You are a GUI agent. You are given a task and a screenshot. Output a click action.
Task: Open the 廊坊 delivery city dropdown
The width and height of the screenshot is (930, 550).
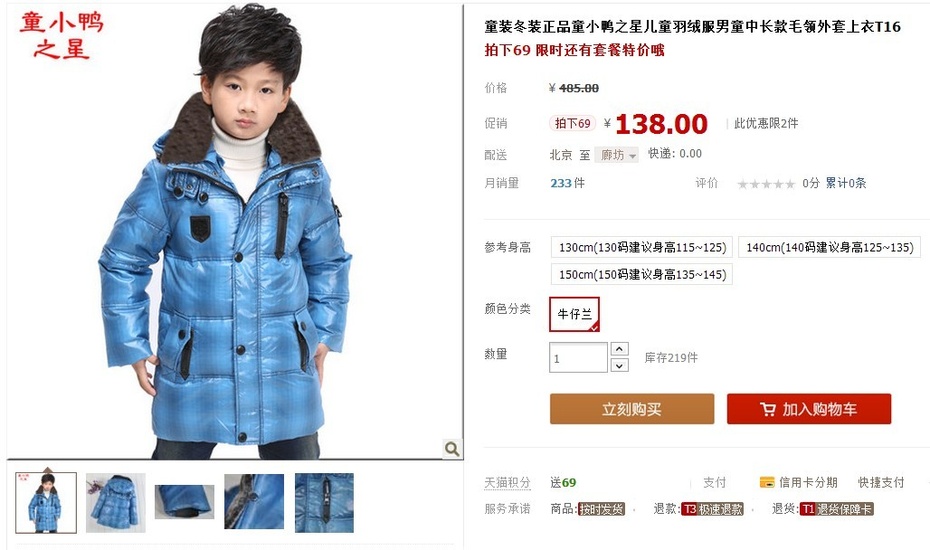[x=616, y=155]
